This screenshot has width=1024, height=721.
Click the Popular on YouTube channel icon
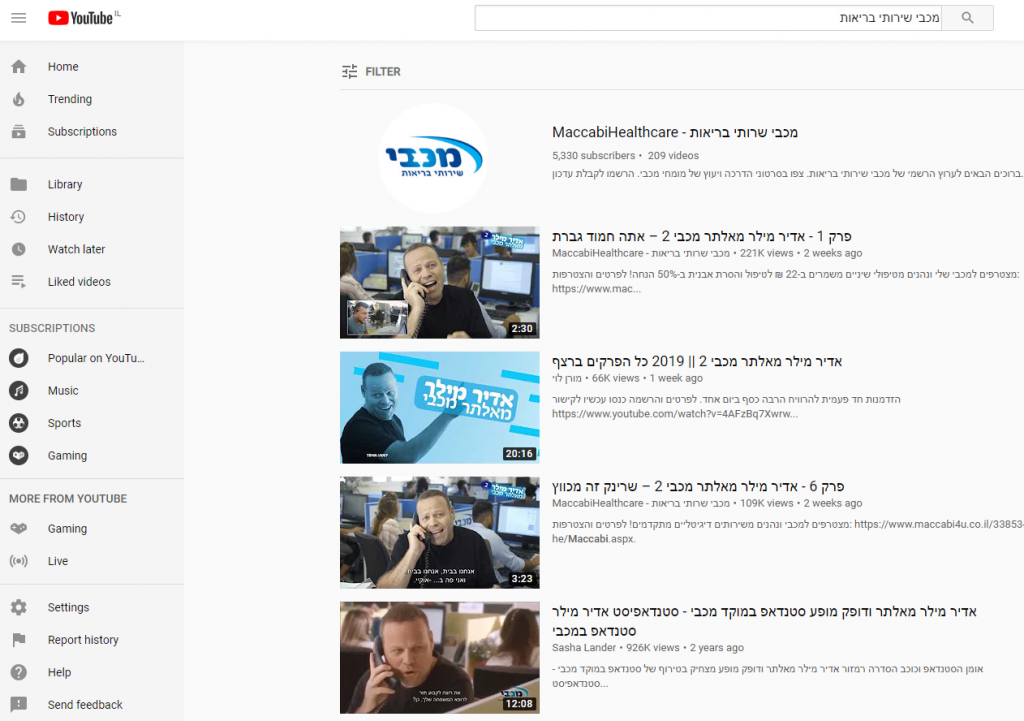tap(19, 358)
